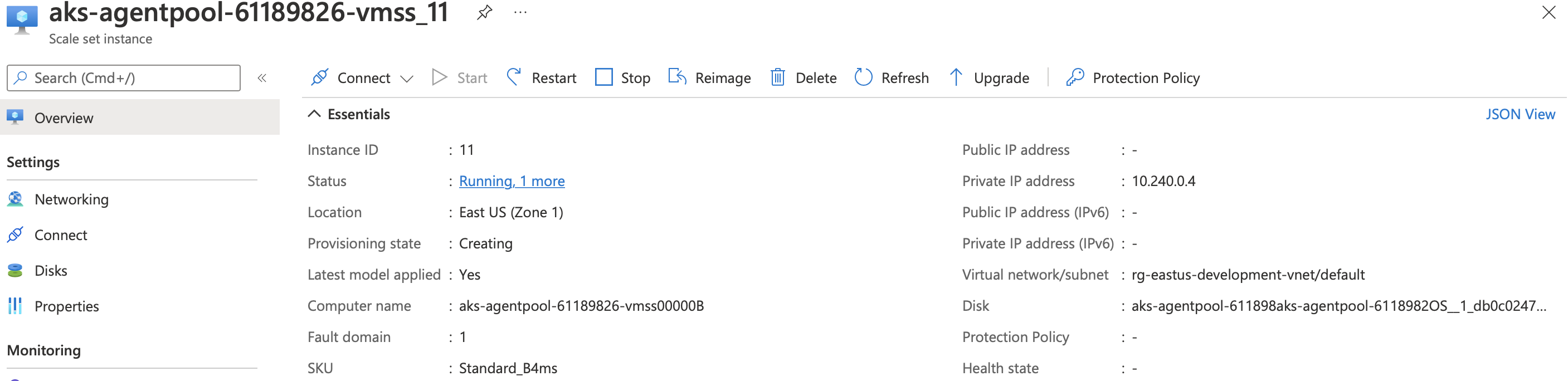
Task: Collapse the left sidebar menu
Action: (262, 78)
